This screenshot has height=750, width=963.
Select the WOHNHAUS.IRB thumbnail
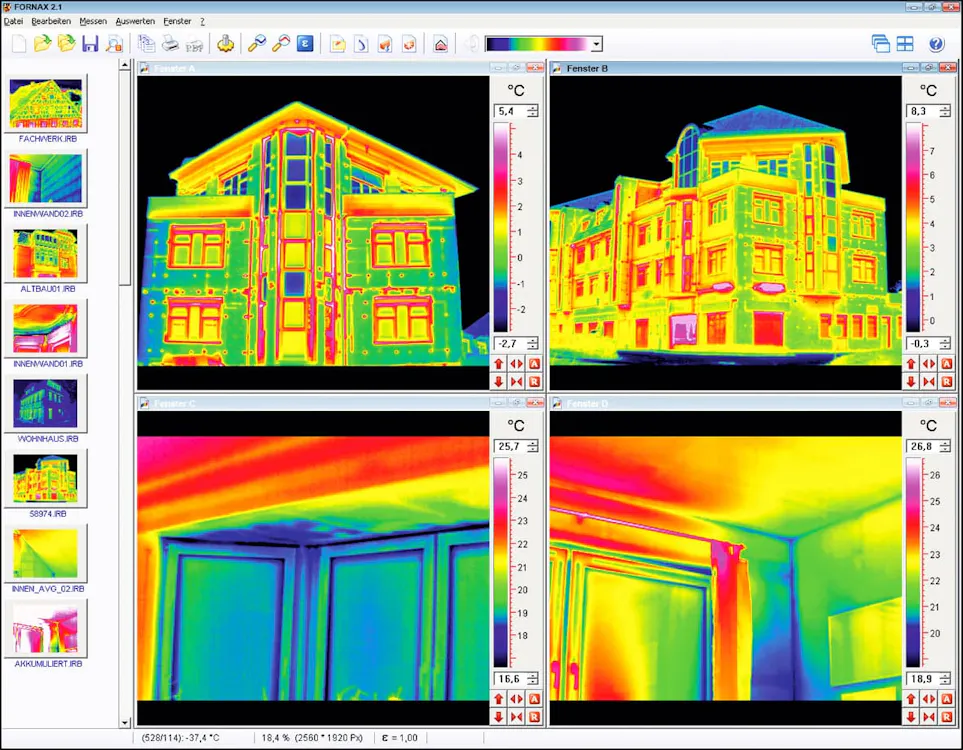coord(47,403)
